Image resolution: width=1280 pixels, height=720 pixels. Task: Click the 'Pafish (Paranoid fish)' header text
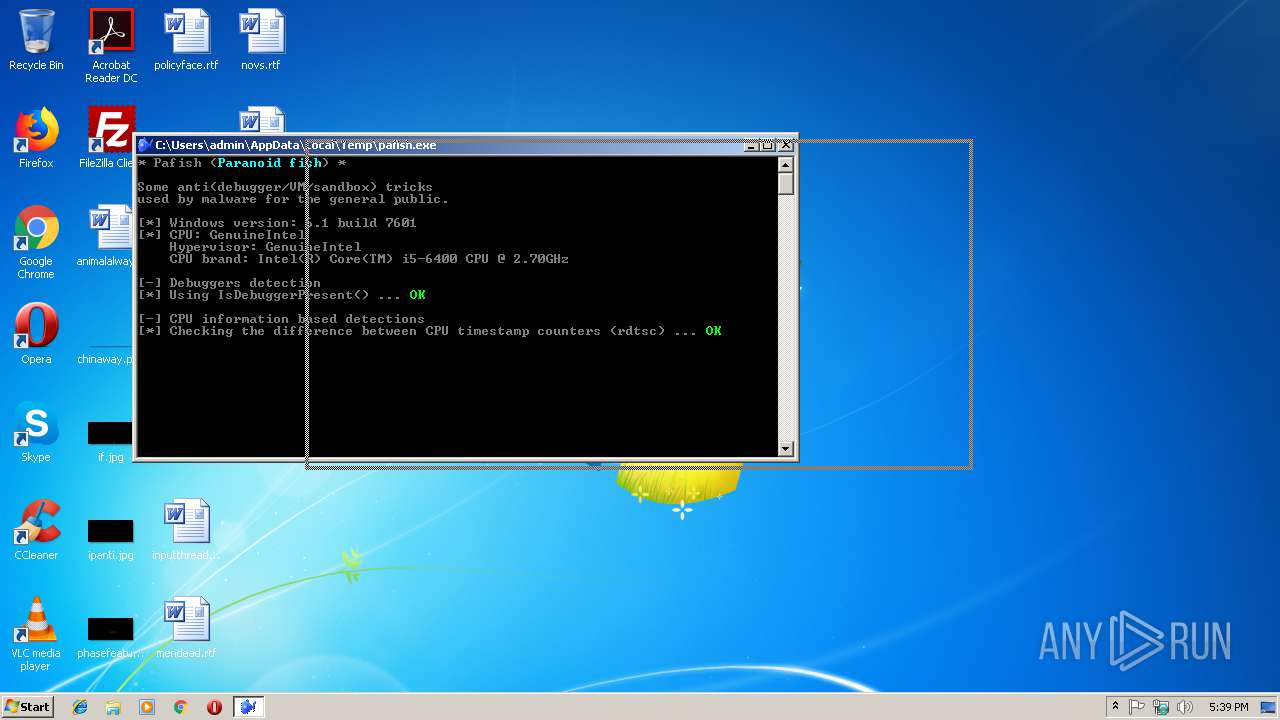(242, 163)
